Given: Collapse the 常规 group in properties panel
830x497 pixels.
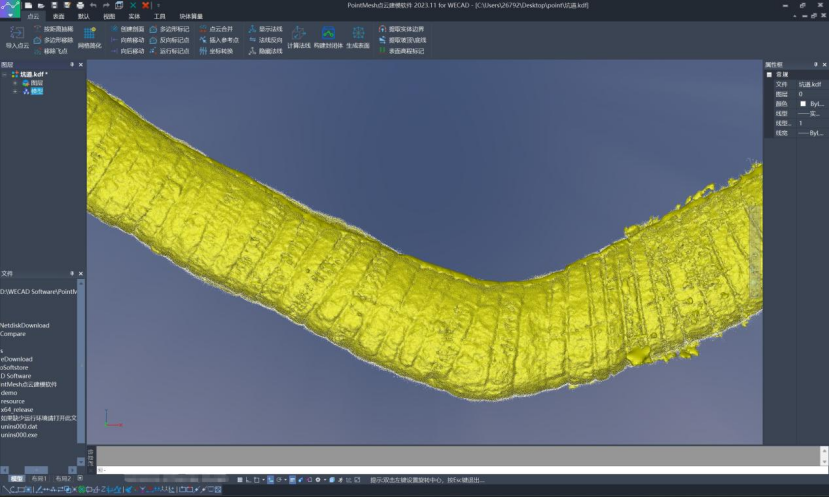Looking at the screenshot, I should coord(769,75).
